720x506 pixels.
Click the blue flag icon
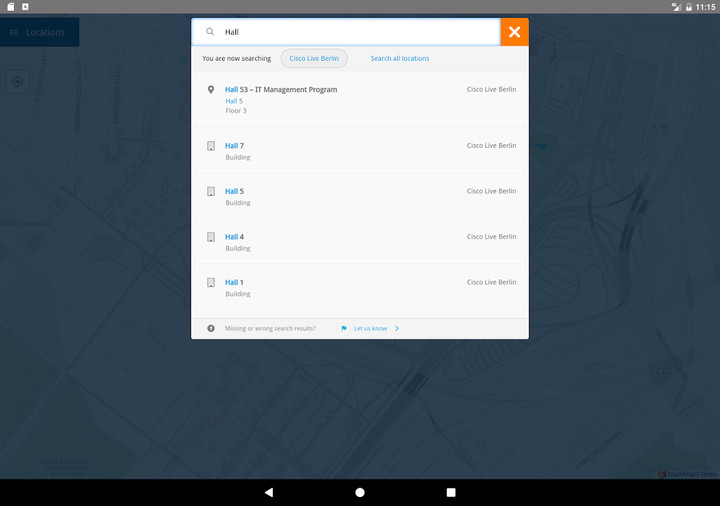coord(344,328)
